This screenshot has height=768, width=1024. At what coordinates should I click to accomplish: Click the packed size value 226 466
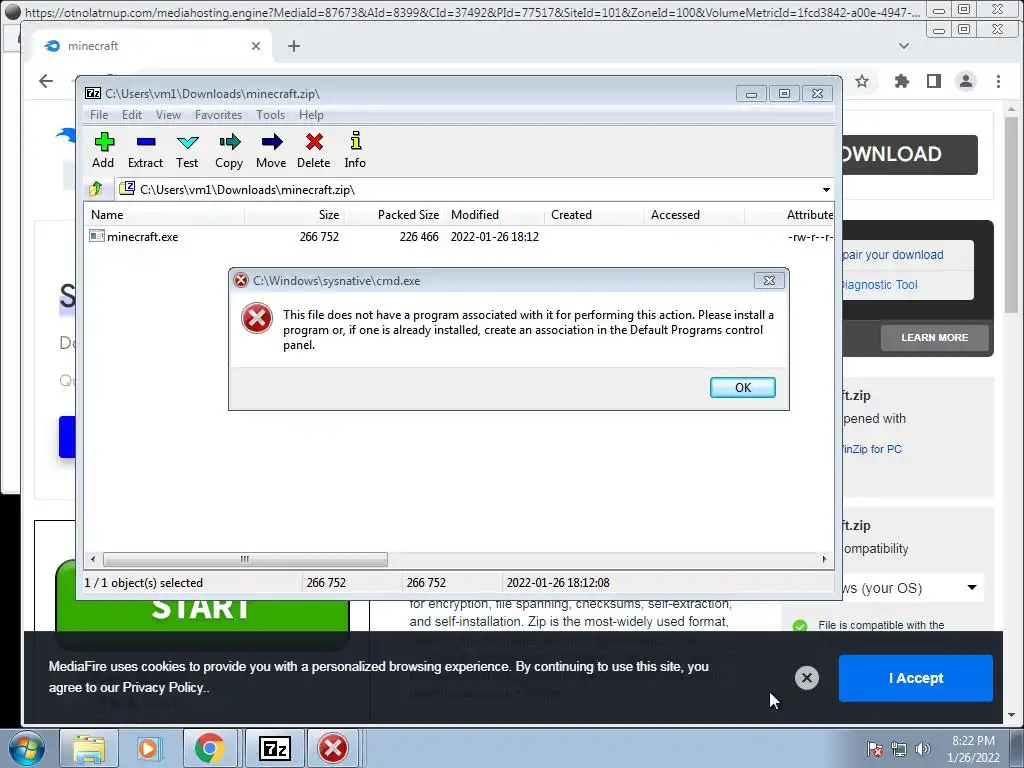pyautogui.click(x=419, y=236)
